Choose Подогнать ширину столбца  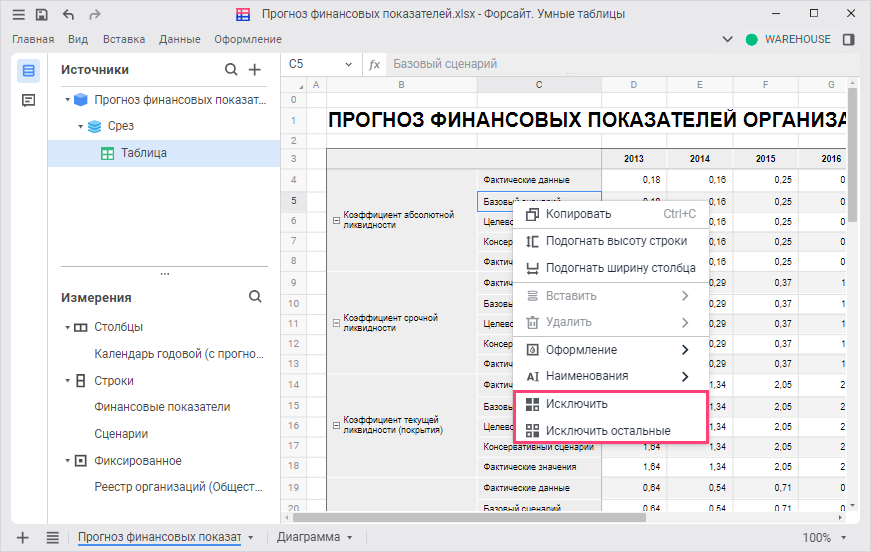point(610,268)
